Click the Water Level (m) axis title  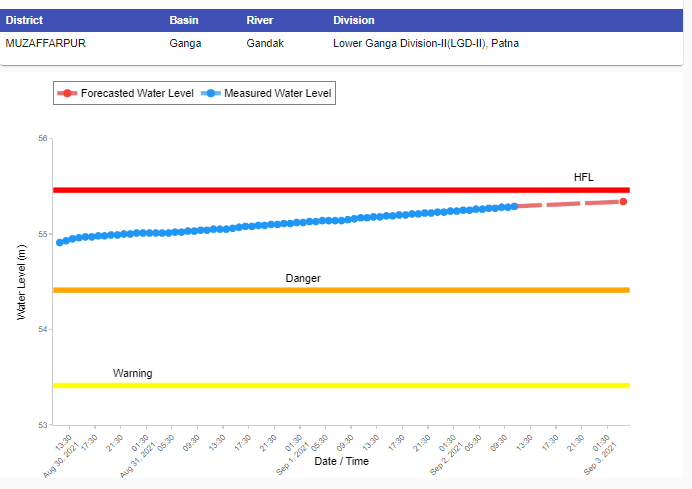(21, 282)
